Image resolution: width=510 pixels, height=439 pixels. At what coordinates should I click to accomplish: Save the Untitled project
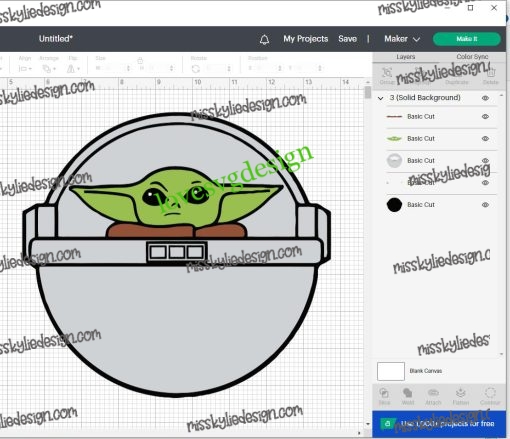[x=347, y=39]
